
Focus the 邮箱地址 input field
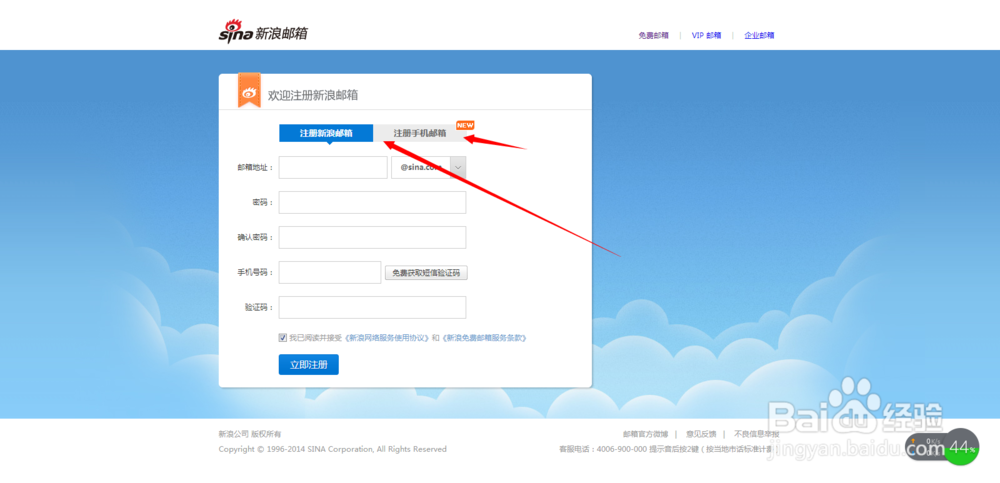(x=333, y=168)
